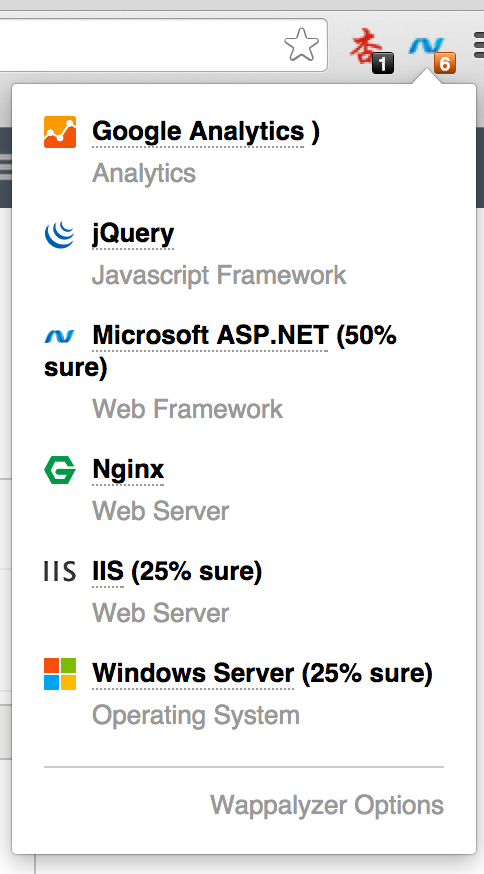
Task: Click the Web Framework category label
Action: point(187,409)
